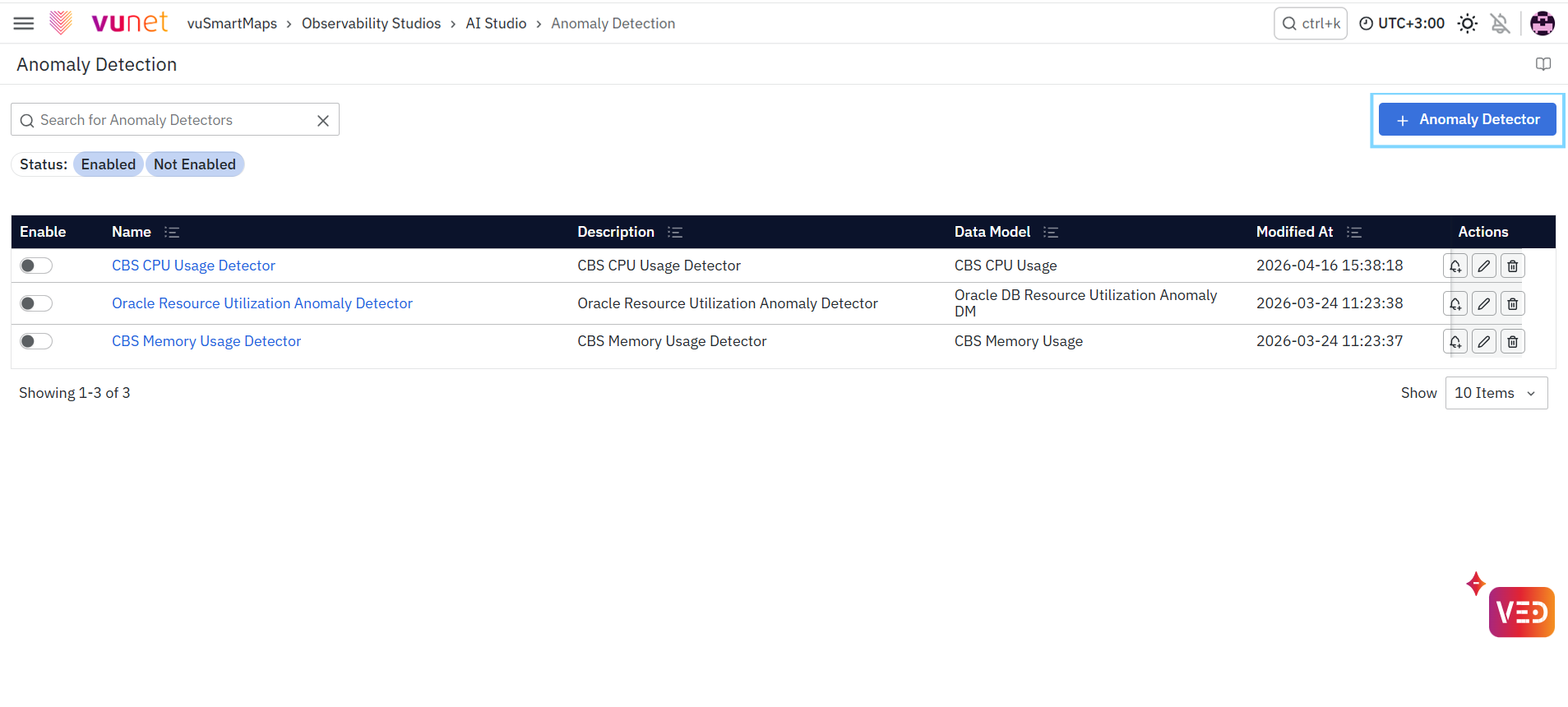Open the 10 Items page size dropdown
The image size is (1568, 707).
click(1496, 393)
